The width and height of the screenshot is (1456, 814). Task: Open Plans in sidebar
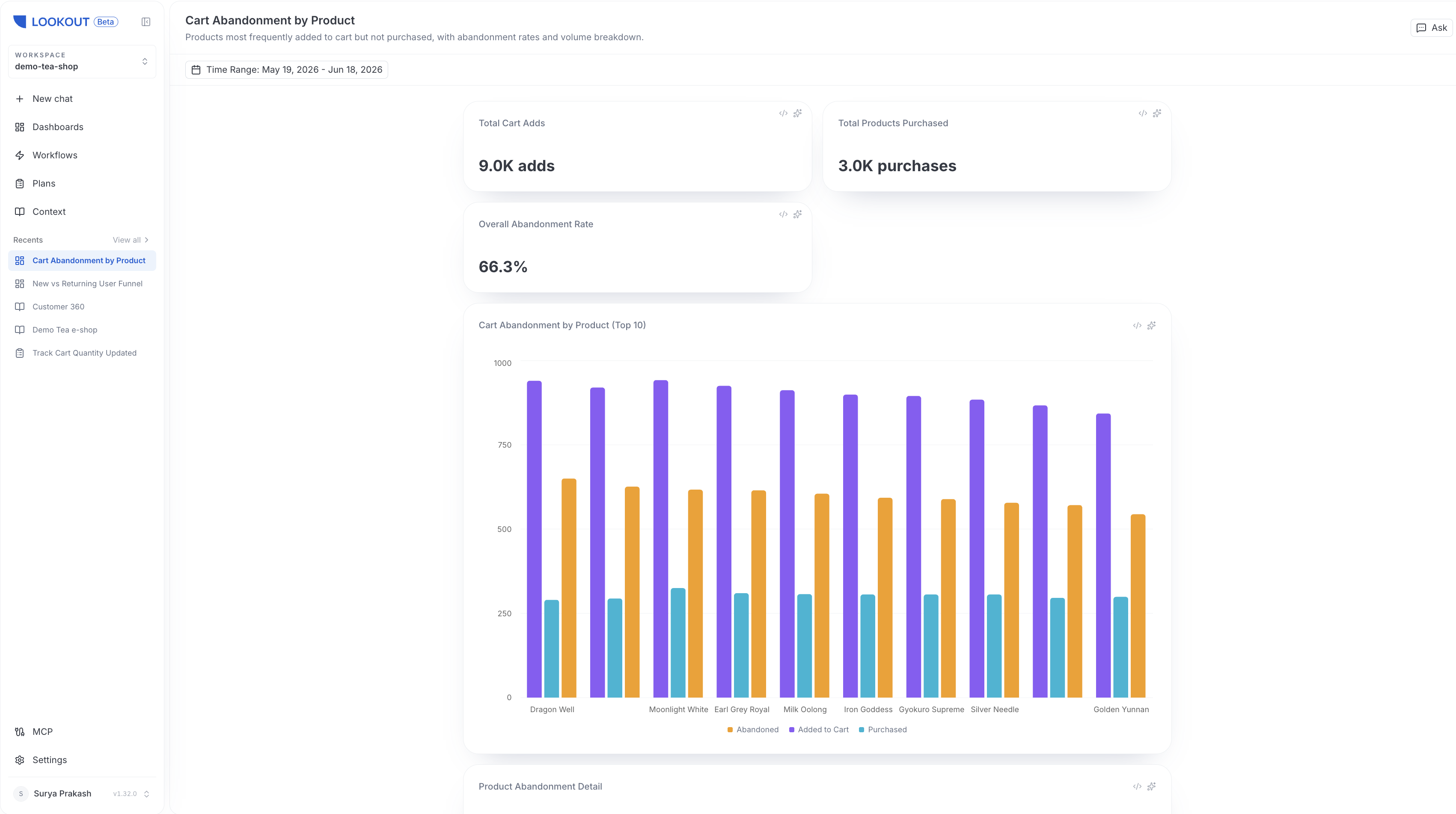click(x=82, y=184)
